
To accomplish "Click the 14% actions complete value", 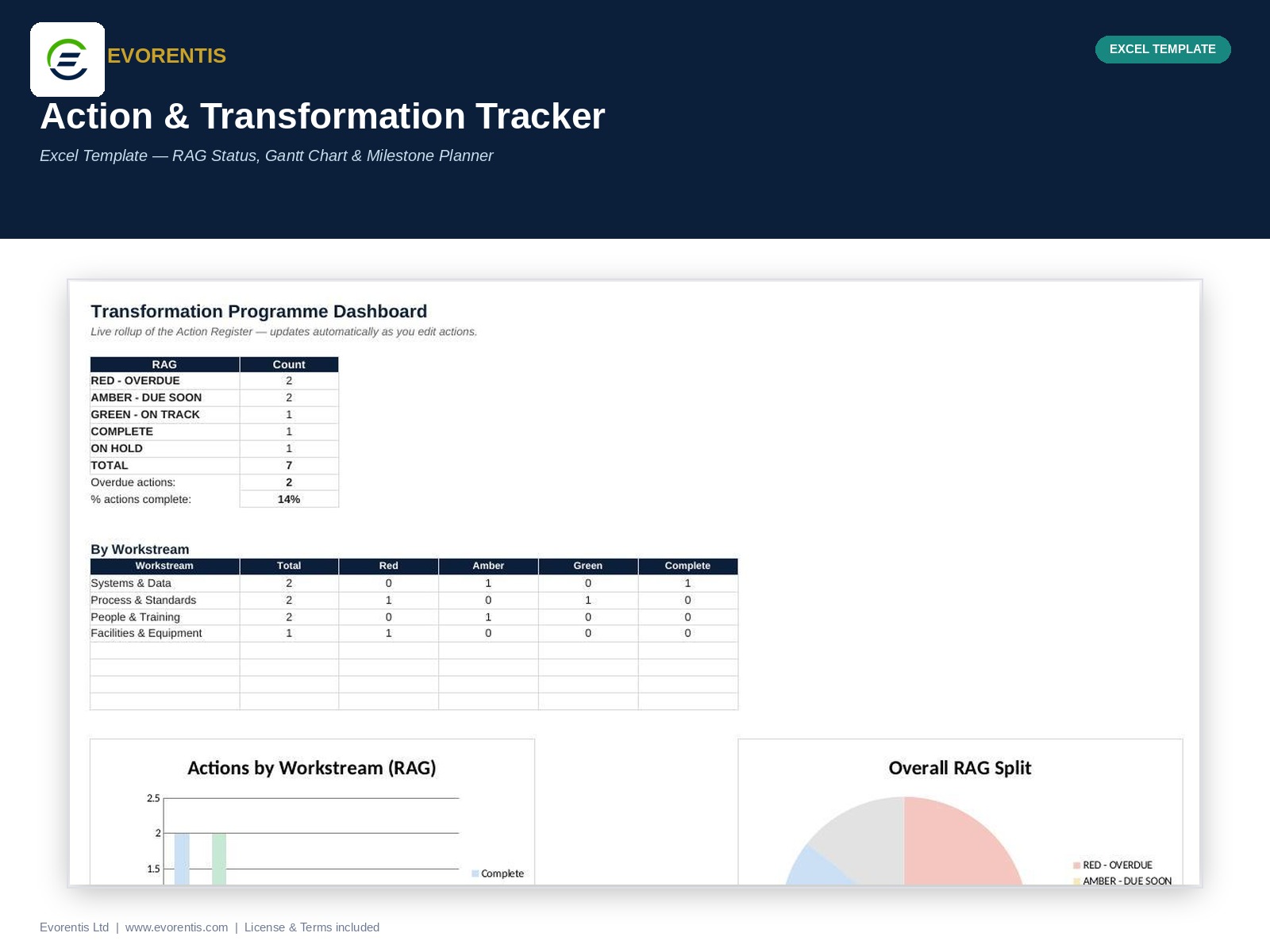I will click(289, 499).
